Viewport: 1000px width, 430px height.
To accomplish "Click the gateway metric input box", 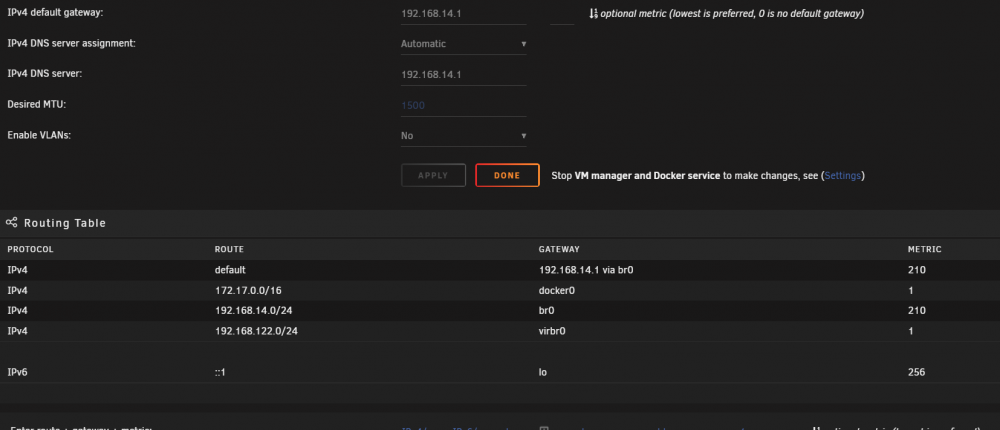I will coord(562,13).
